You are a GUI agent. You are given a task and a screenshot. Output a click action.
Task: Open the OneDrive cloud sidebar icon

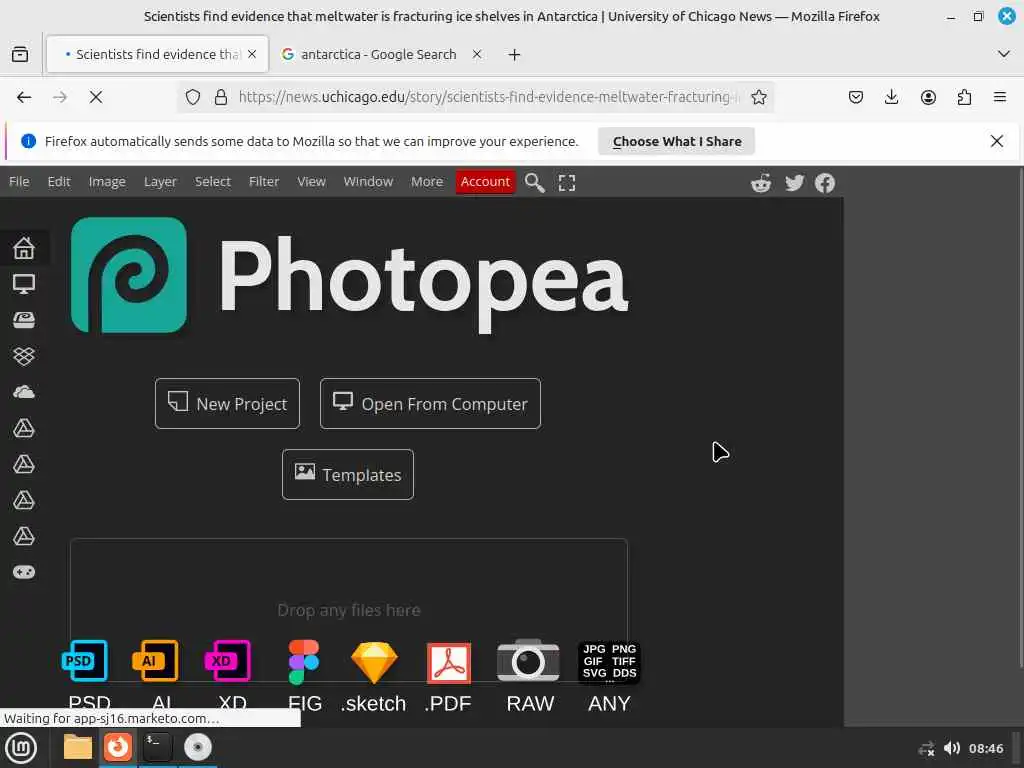tap(24, 392)
